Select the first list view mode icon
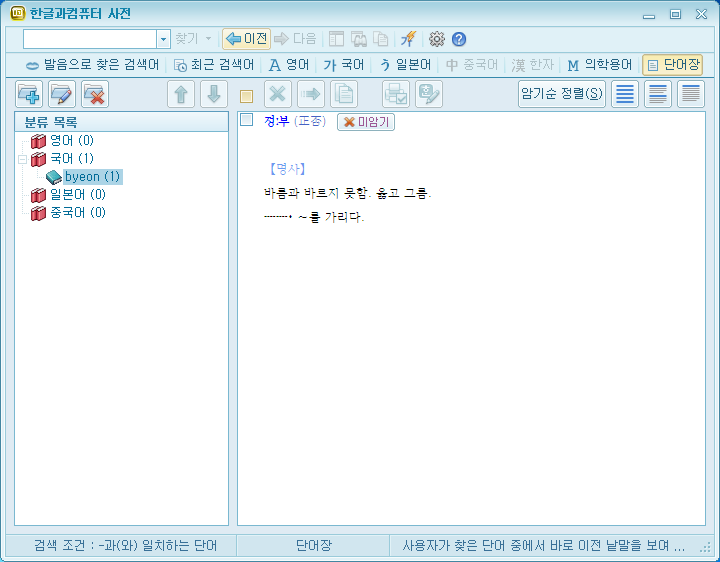The height and width of the screenshot is (562, 720). click(625, 94)
